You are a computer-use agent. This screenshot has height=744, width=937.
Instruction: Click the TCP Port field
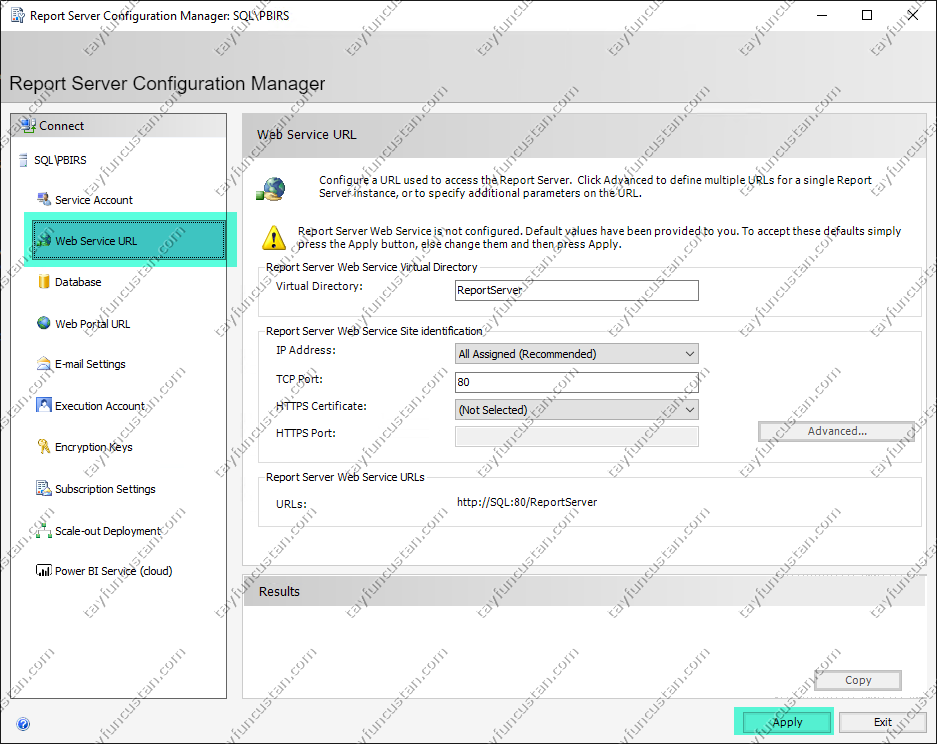(577, 382)
